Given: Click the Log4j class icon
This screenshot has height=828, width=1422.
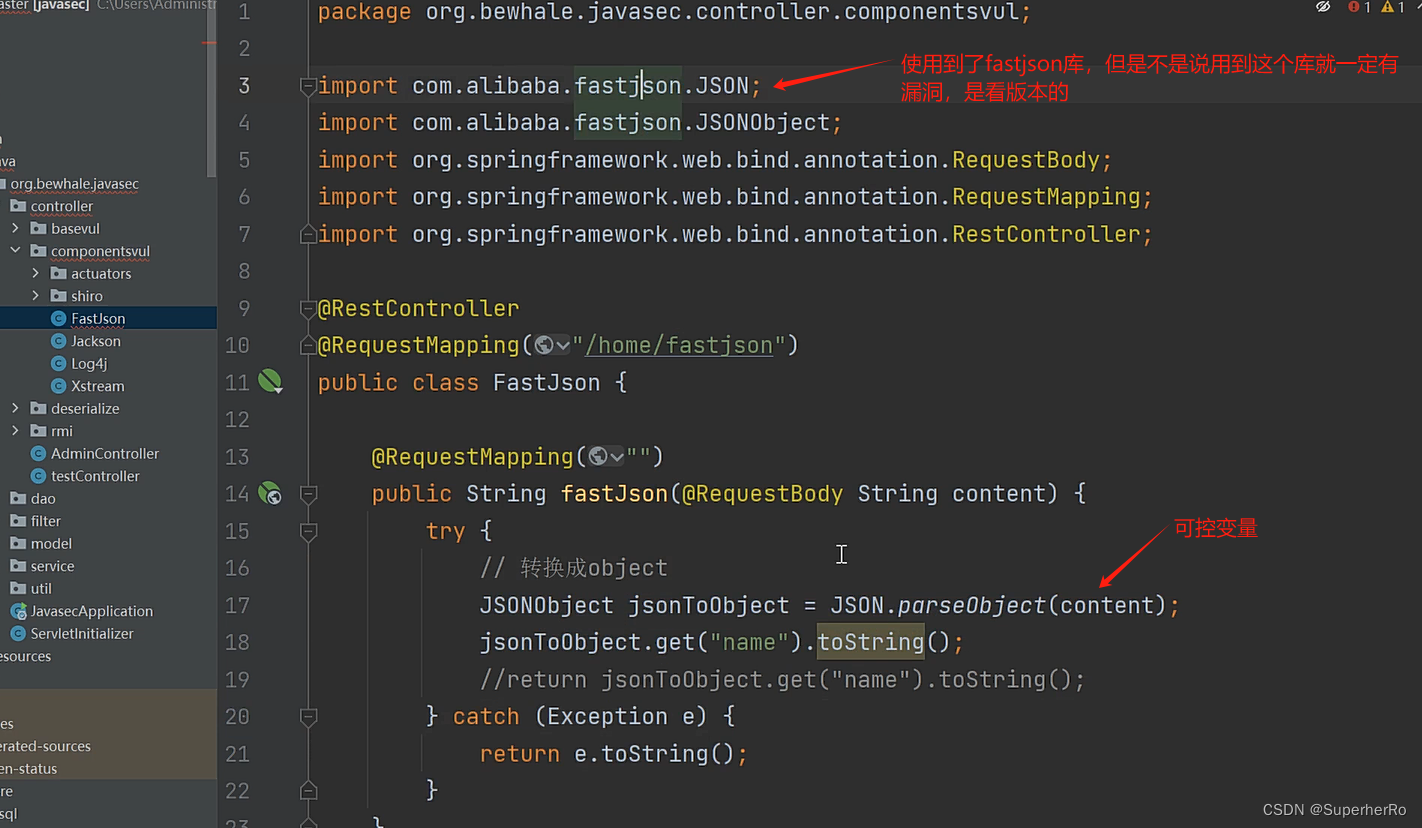Looking at the screenshot, I should pyautogui.click(x=58, y=363).
